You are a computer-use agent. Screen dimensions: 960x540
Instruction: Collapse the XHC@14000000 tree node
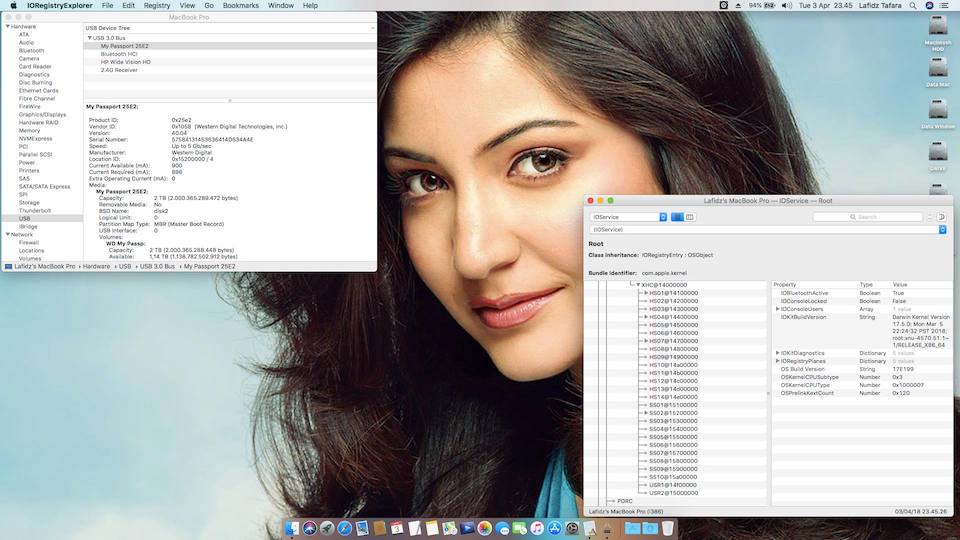pos(638,285)
